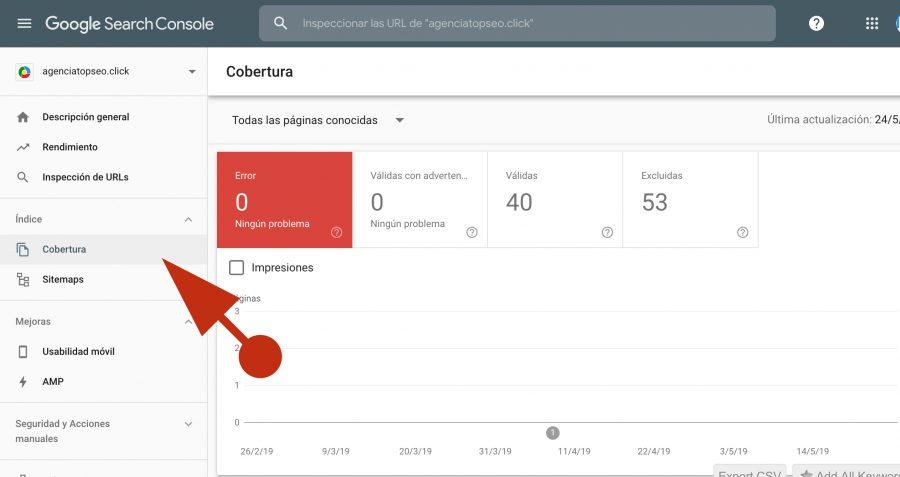The width and height of the screenshot is (900, 477).
Task: Open Descripción general page
Action: pos(85,117)
